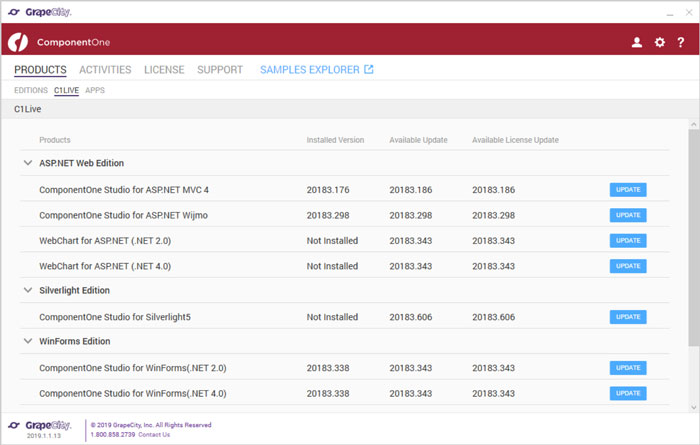Click the external link icon beside Samples Explorer
This screenshot has height=445, width=700.
click(369, 69)
